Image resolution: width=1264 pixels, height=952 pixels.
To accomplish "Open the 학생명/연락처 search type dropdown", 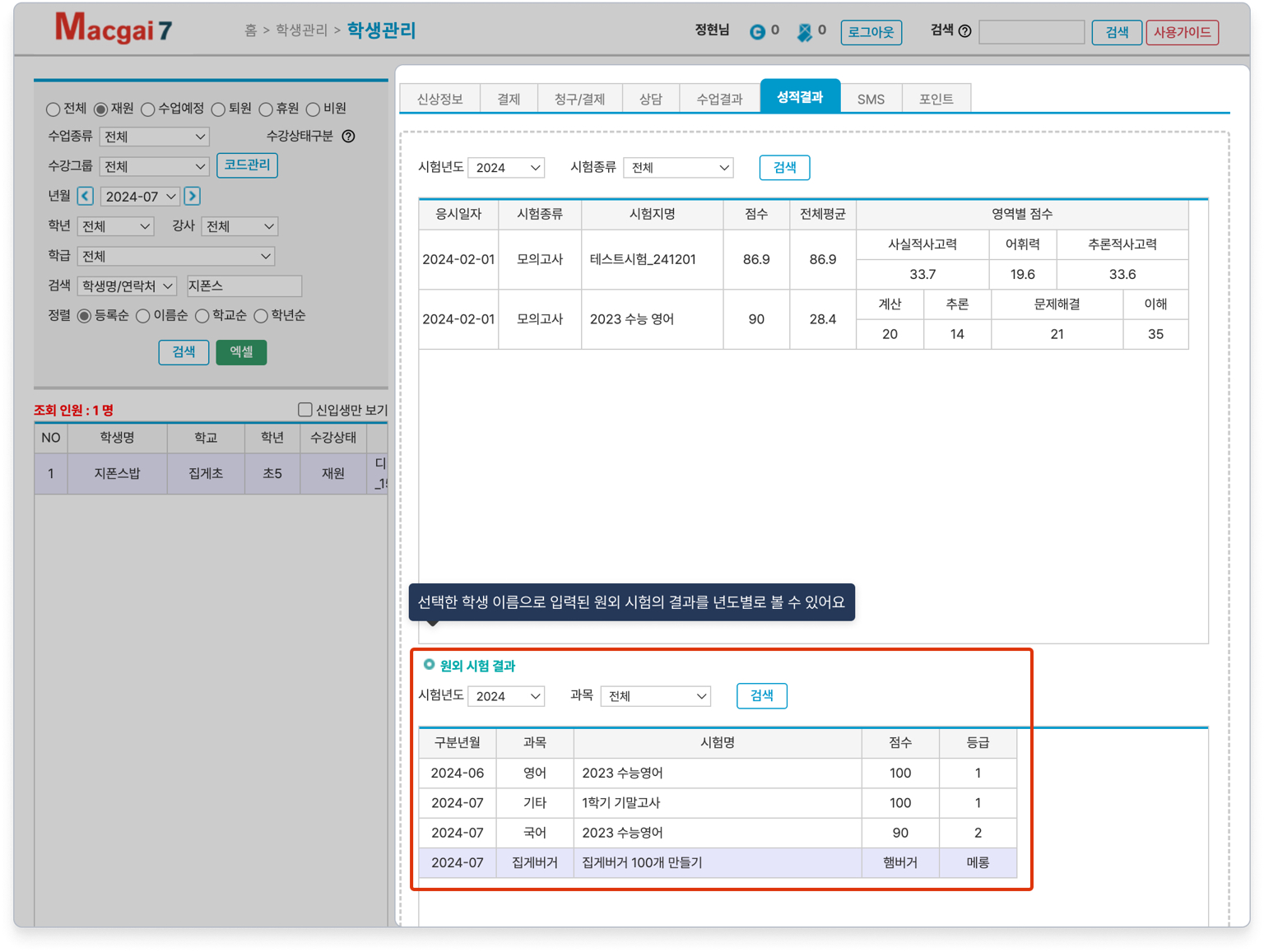I will [127, 286].
